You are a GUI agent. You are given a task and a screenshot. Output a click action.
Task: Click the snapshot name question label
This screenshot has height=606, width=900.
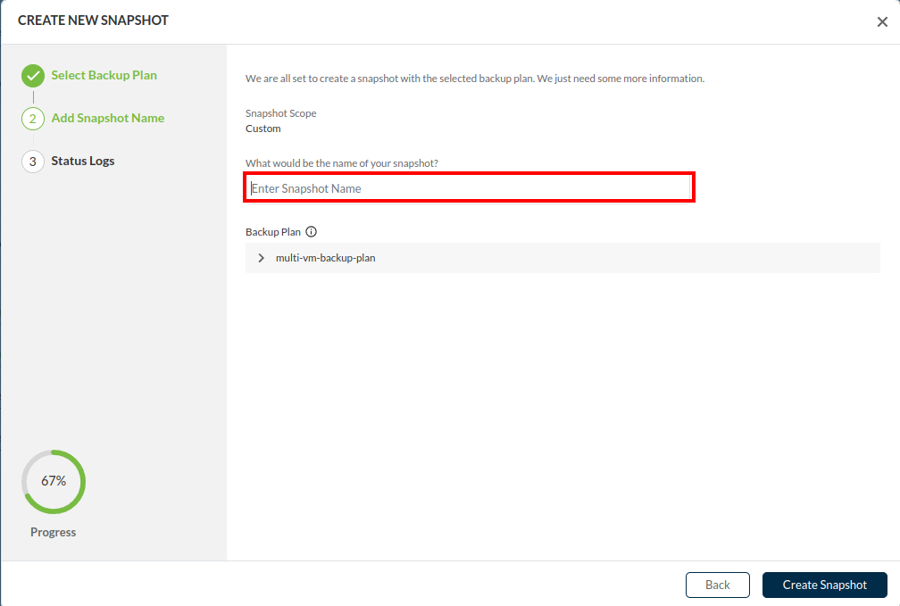(342, 163)
